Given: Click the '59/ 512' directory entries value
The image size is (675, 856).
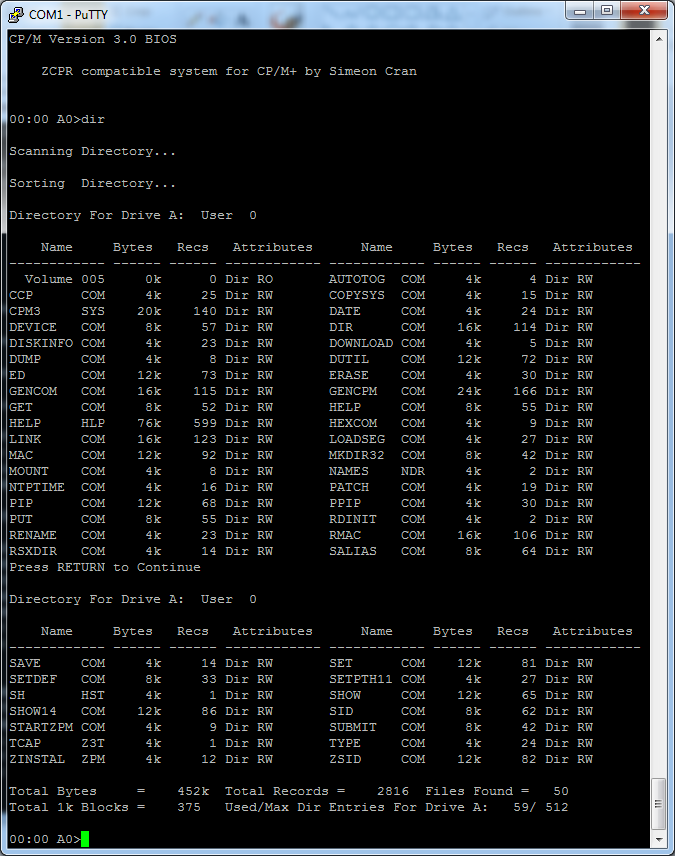Looking at the screenshot, I should pyautogui.click(x=541, y=807).
